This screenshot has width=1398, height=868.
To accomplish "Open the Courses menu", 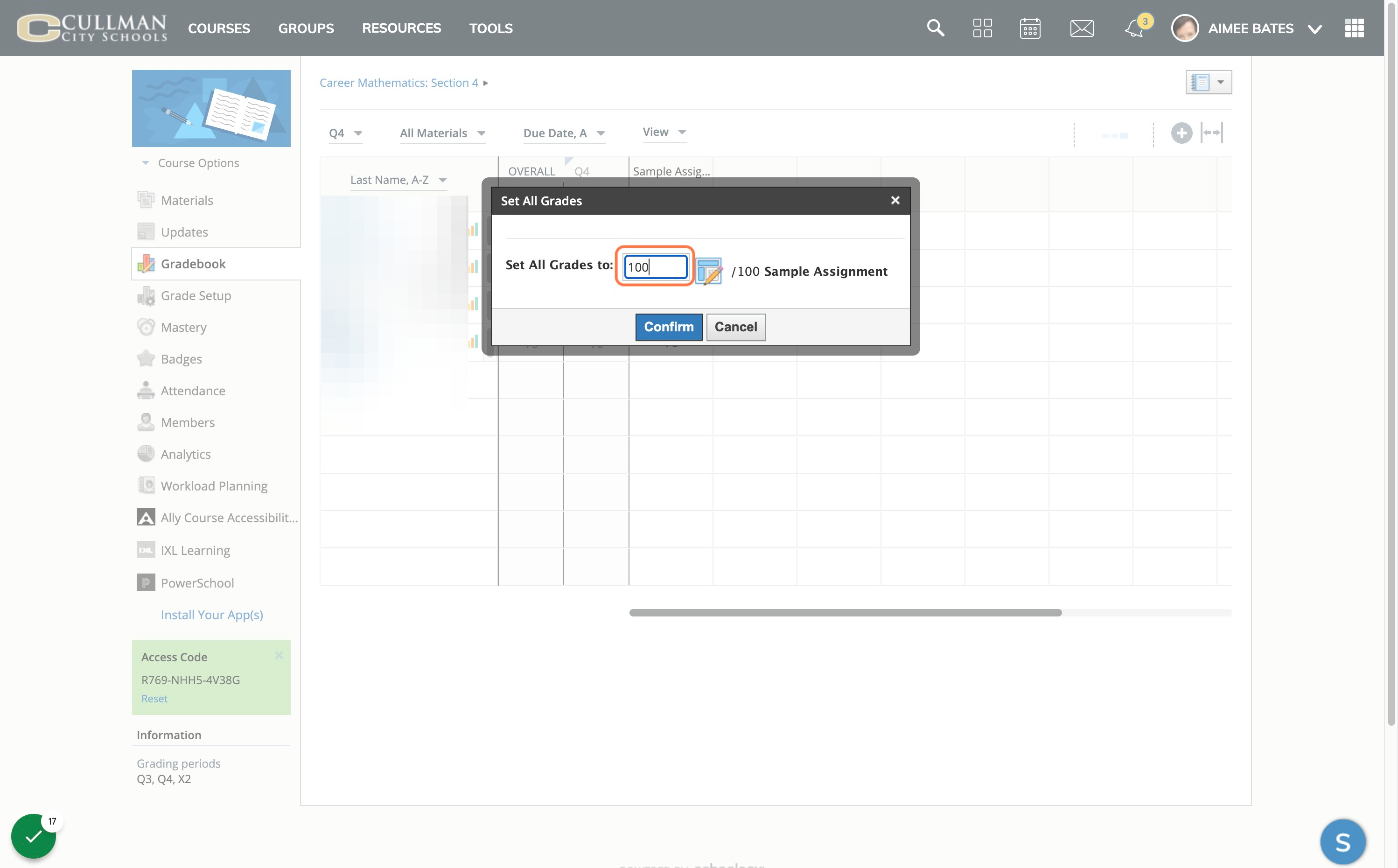I will (219, 28).
